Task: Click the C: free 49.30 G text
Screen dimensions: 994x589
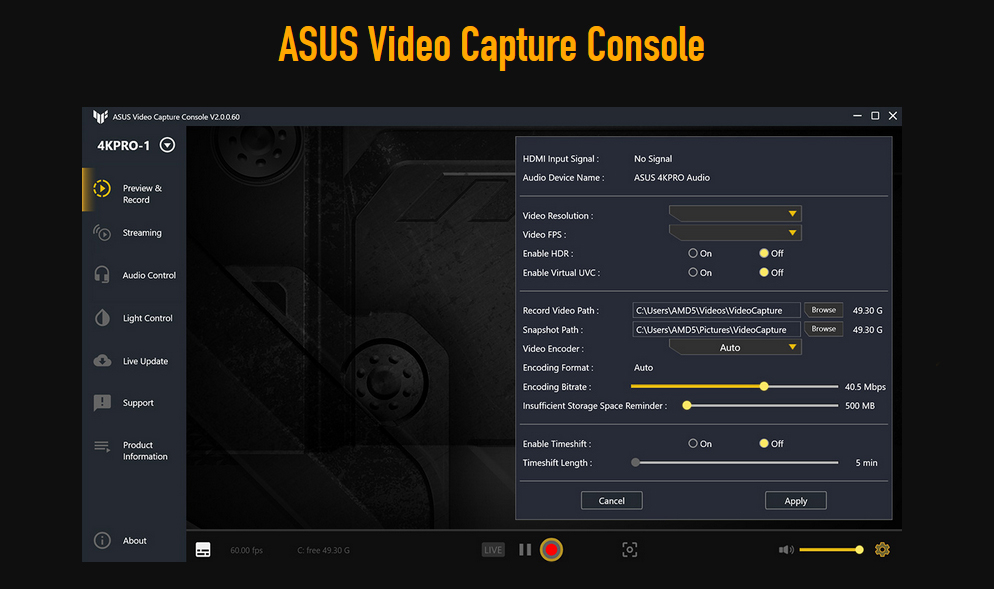Action: pyautogui.click(x=323, y=550)
